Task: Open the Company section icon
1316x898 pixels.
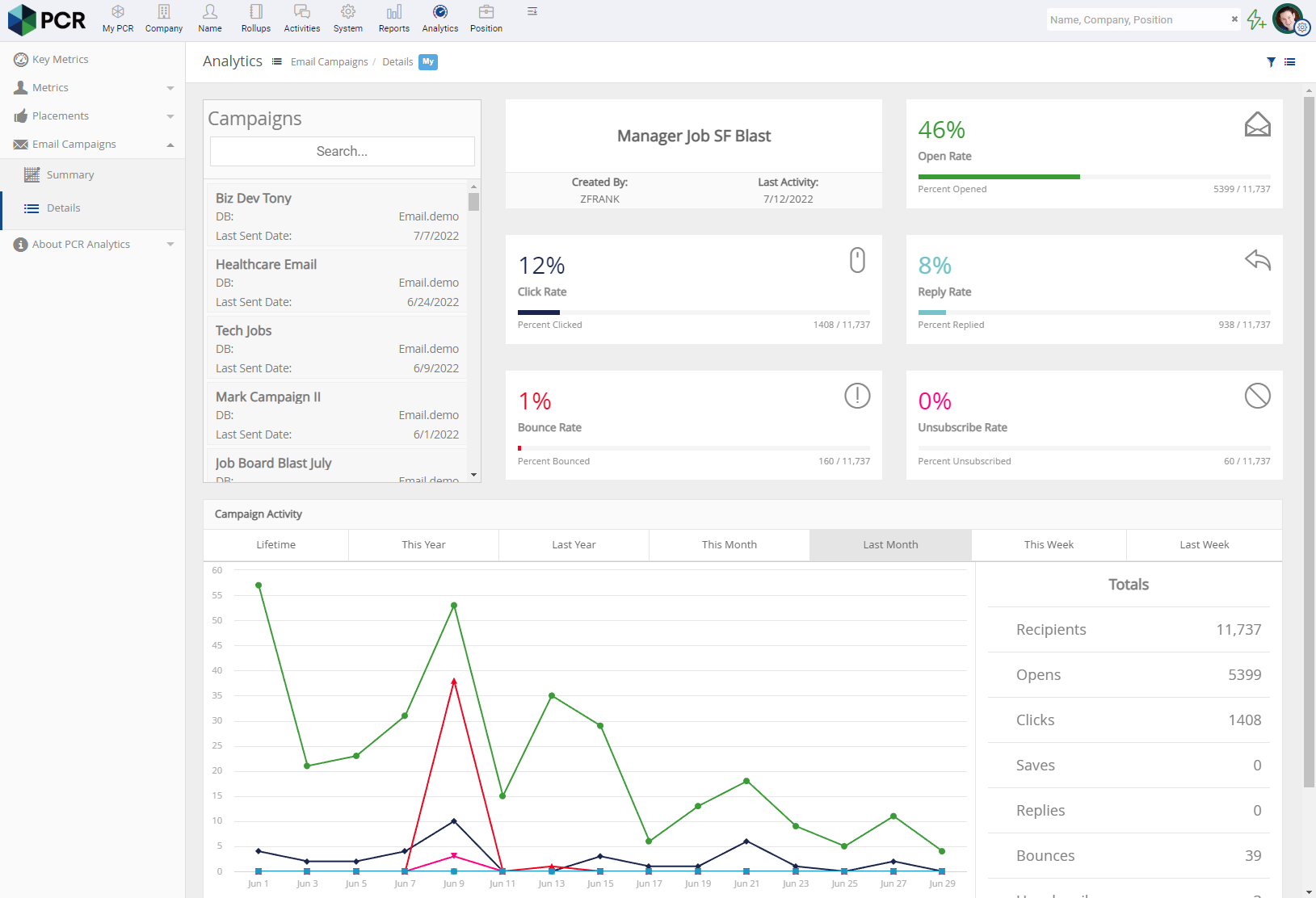Action: [164, 19]
